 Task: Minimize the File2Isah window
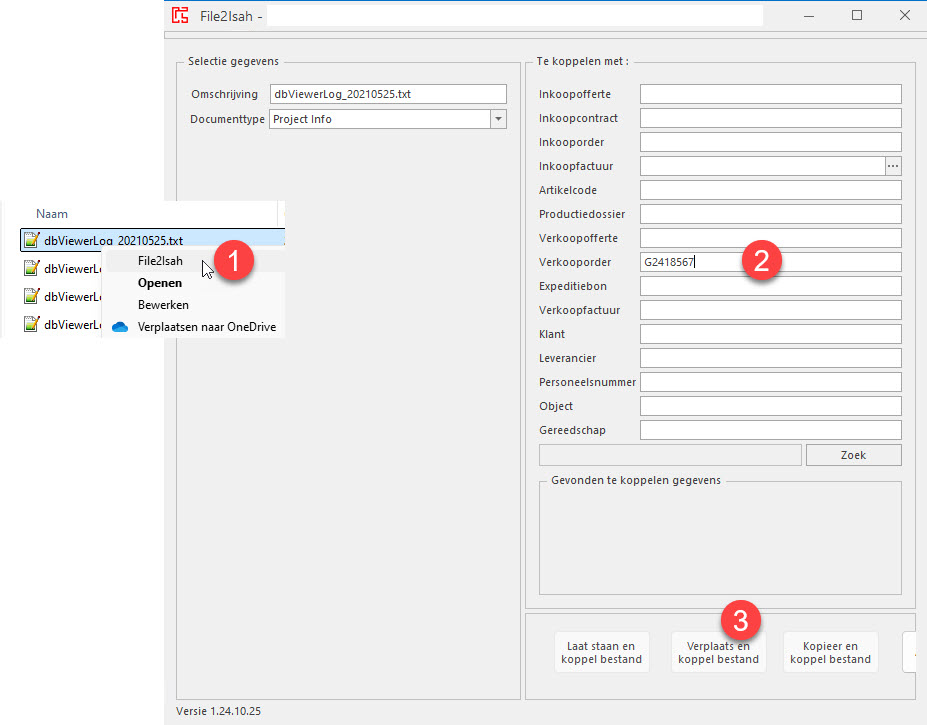[x=809, y=16]
